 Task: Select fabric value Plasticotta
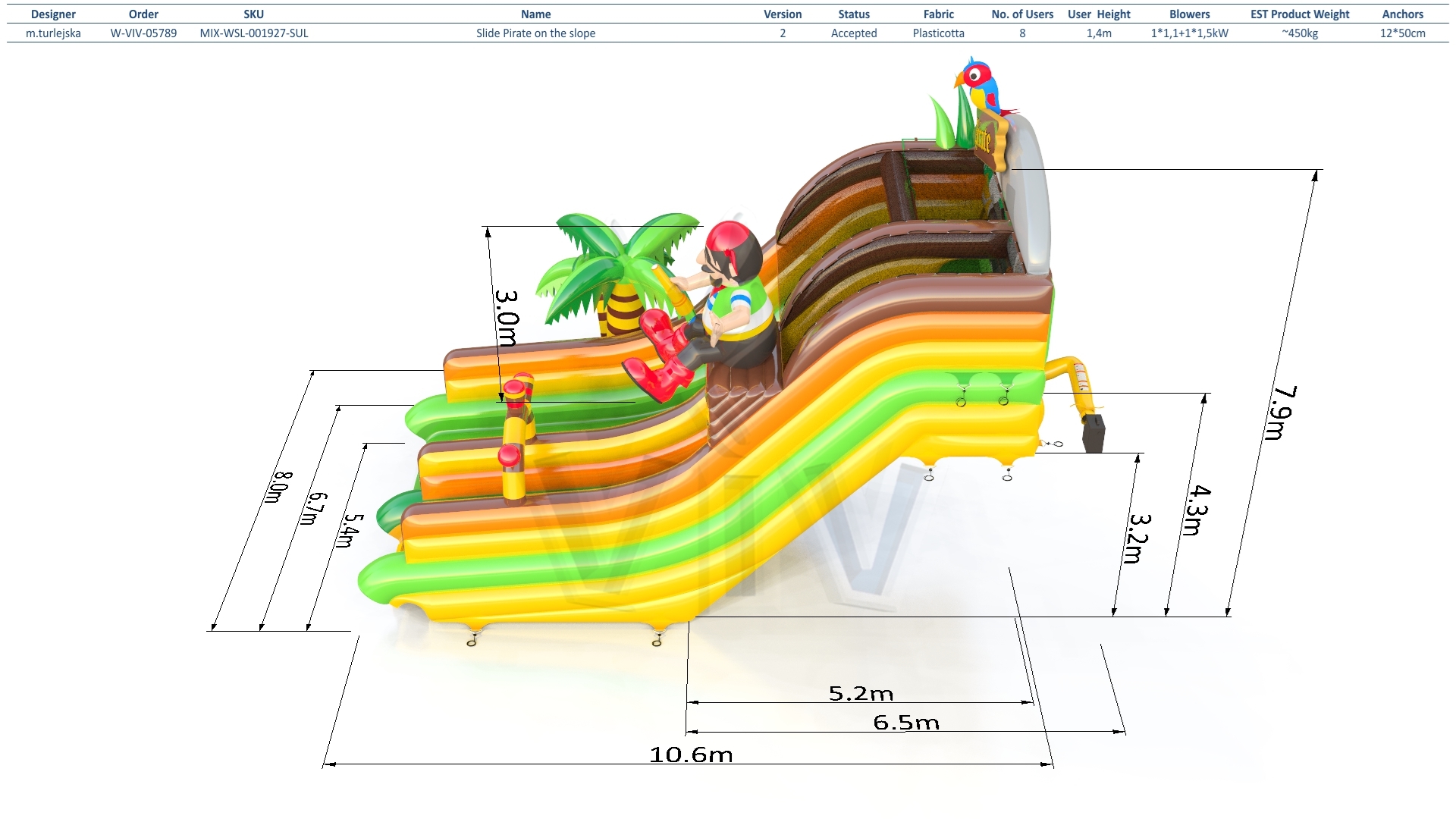pos(939,33)
